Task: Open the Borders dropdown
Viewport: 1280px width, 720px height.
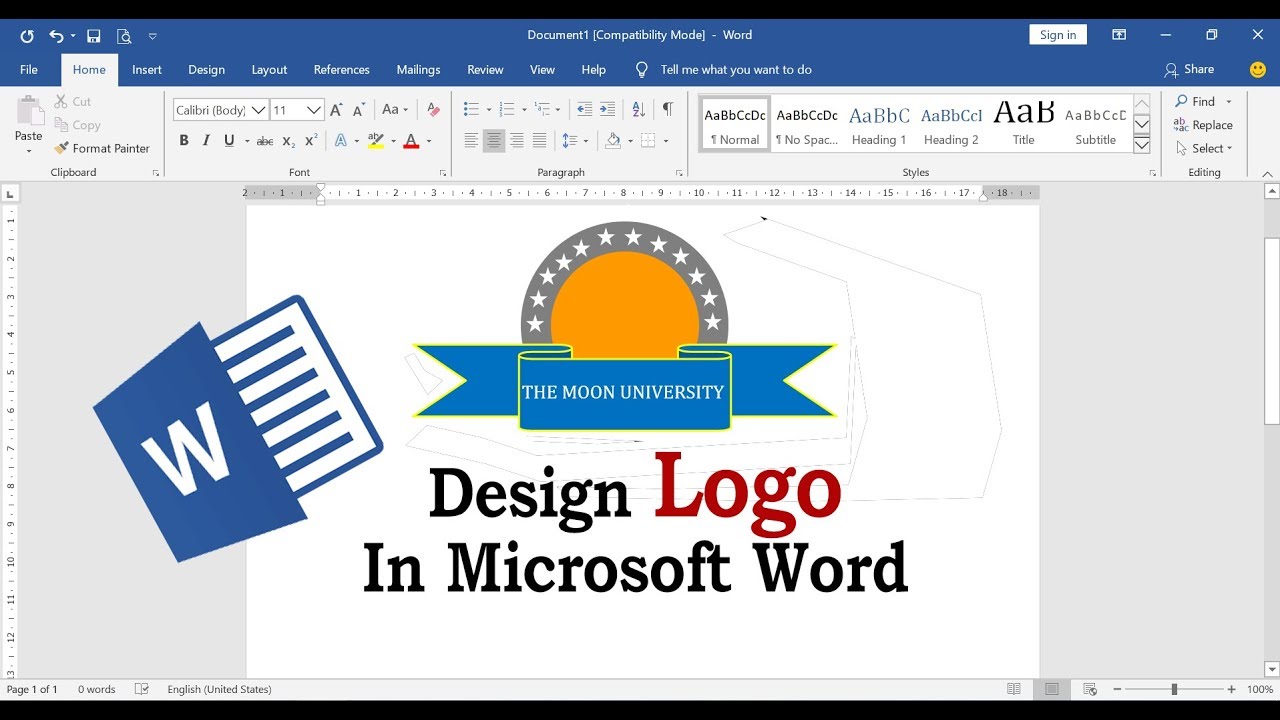Action: pos(666,141)
